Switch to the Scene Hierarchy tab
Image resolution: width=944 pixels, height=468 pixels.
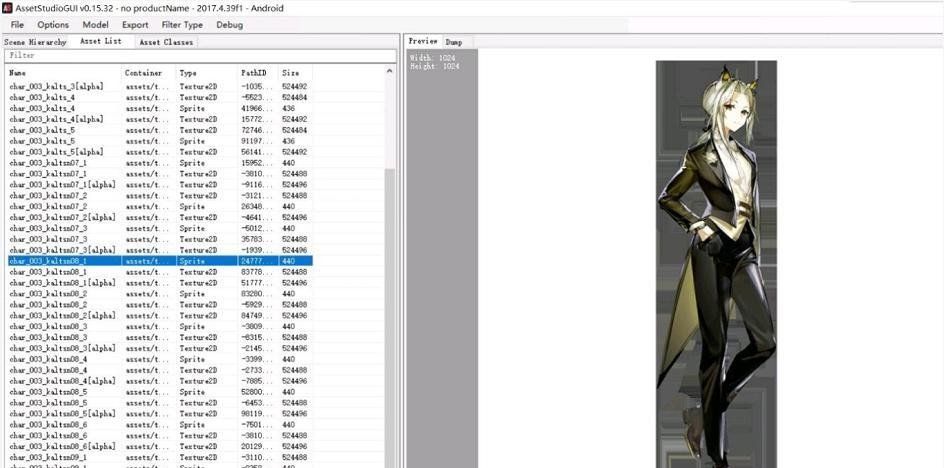pos(35,42)
